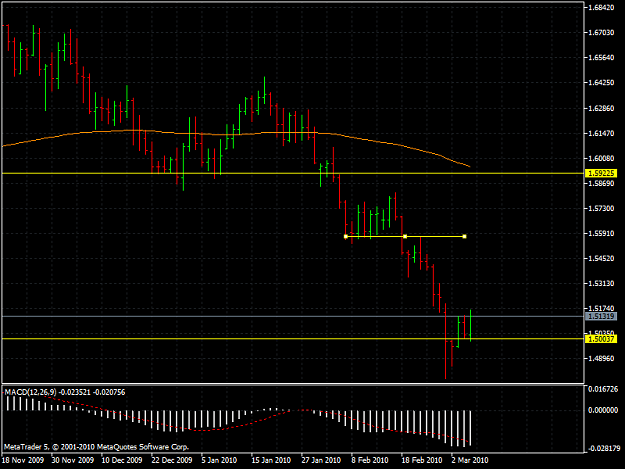Image resolution: width=625 pixels, height=469 pixels.
Task: Click the MACD signal value -0.020756
Action: 109,392
